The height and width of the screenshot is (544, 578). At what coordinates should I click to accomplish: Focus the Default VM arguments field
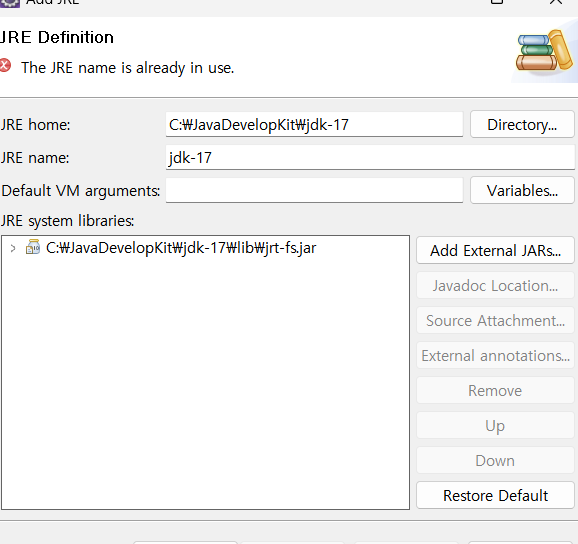pyautogui.click(x=314, y=191)
